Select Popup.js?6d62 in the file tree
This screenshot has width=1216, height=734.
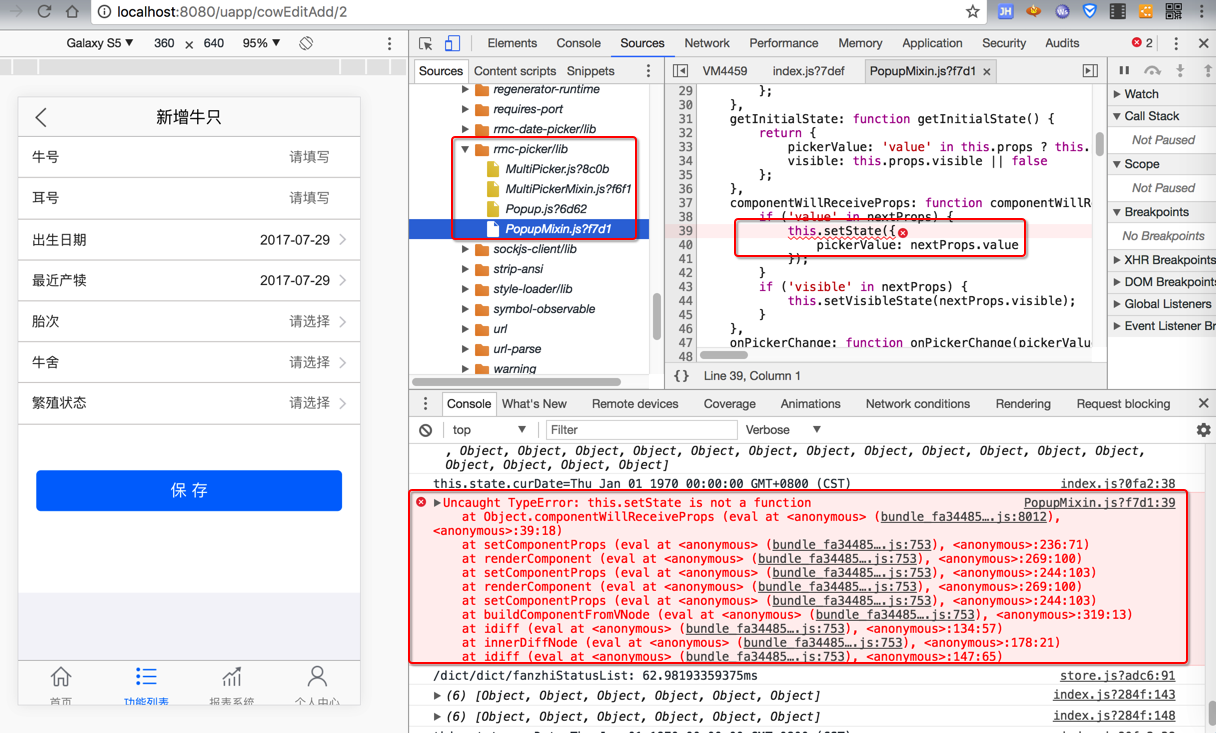click(546, 209)
